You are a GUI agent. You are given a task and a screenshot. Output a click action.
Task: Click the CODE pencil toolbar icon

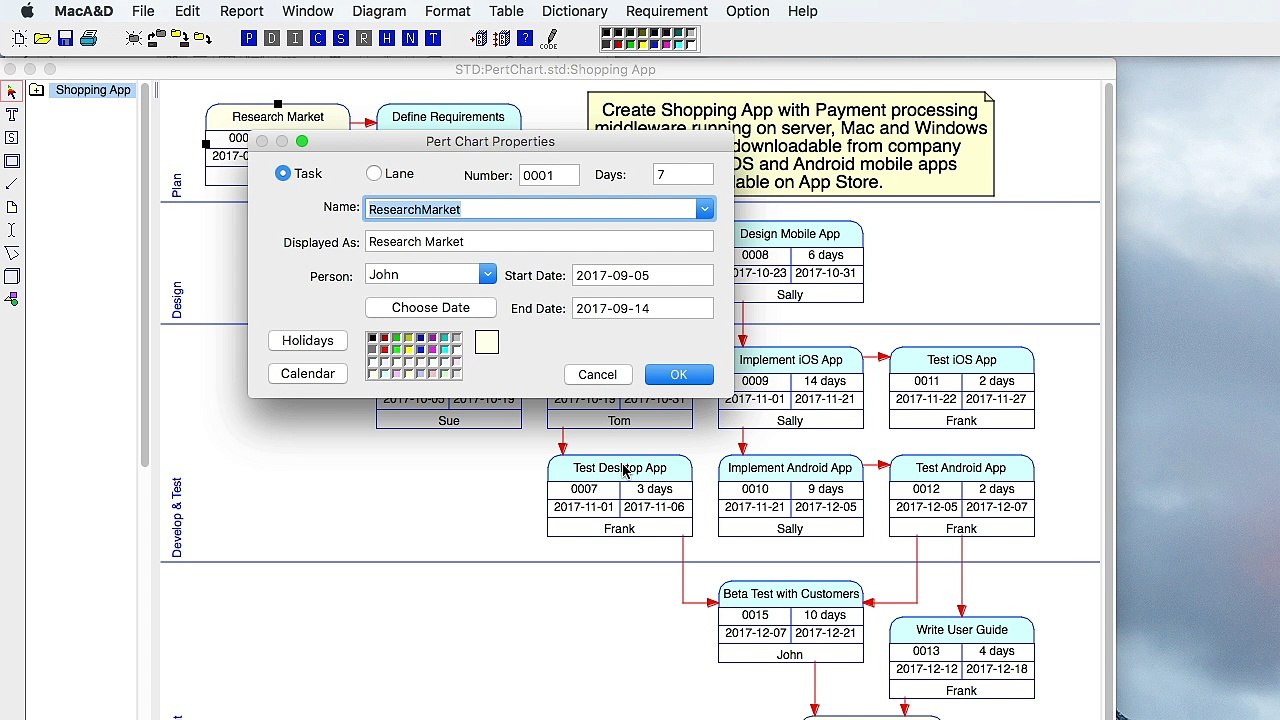549,39
